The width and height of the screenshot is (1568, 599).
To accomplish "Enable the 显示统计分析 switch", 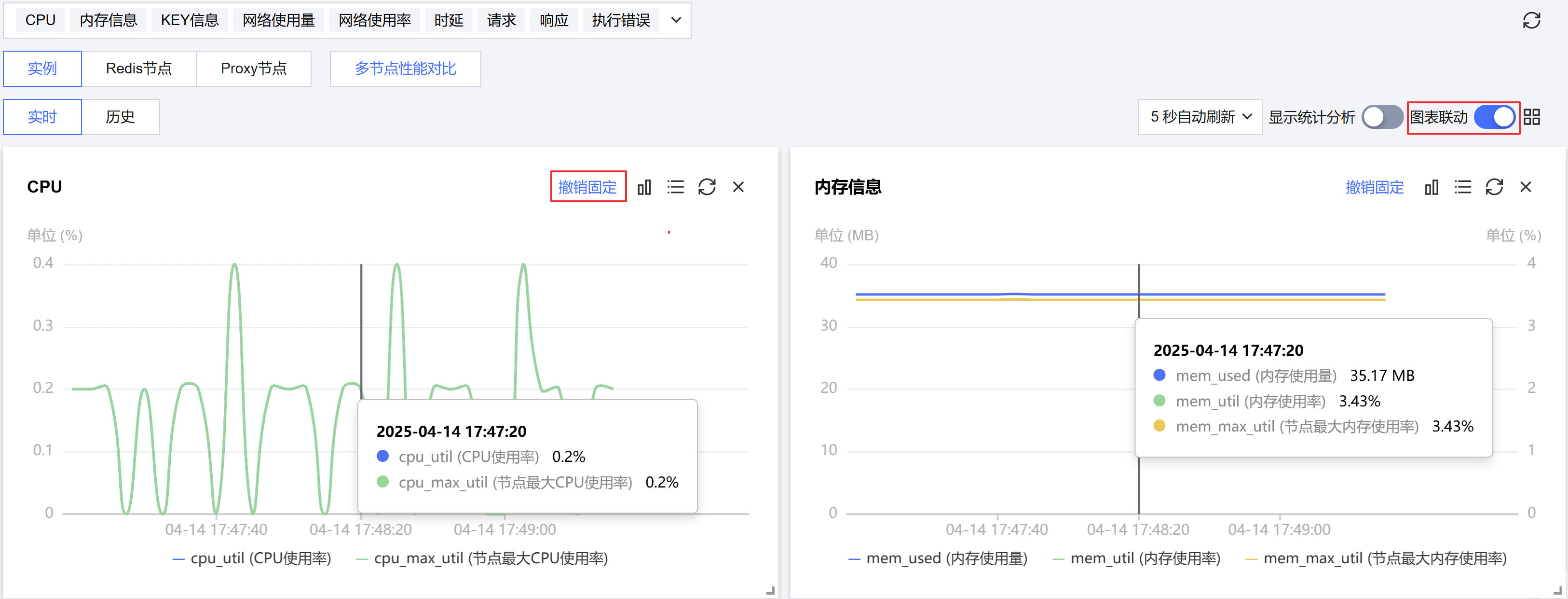I will point(1381,117).
